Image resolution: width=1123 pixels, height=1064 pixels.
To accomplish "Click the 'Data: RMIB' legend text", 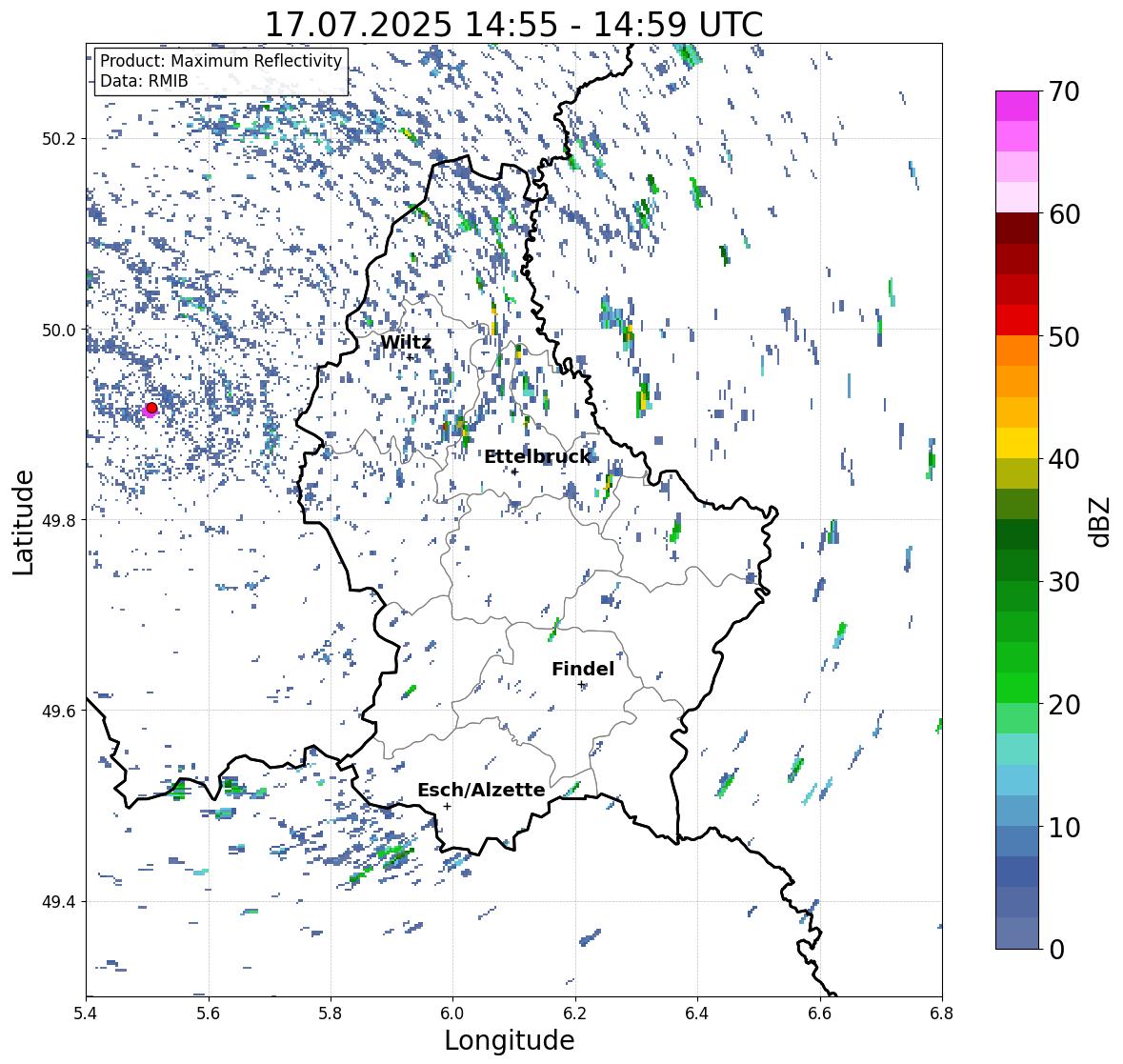I will (x=144, y=81).
